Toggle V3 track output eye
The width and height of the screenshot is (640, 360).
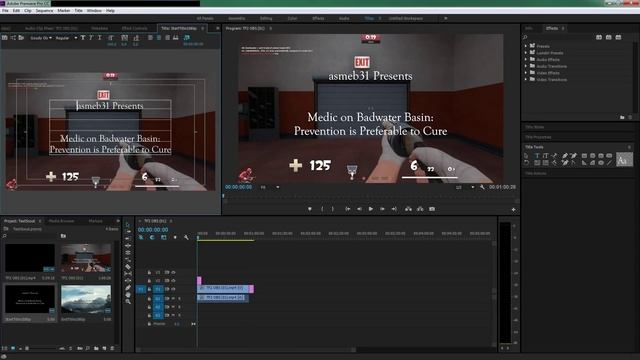click(173, 272)
